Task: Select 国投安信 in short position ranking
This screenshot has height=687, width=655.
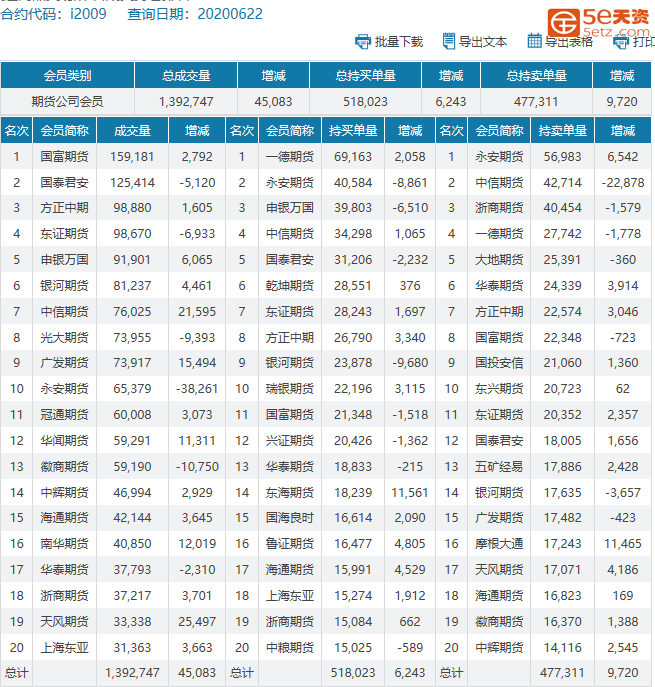Action: [x=499, y=363]
